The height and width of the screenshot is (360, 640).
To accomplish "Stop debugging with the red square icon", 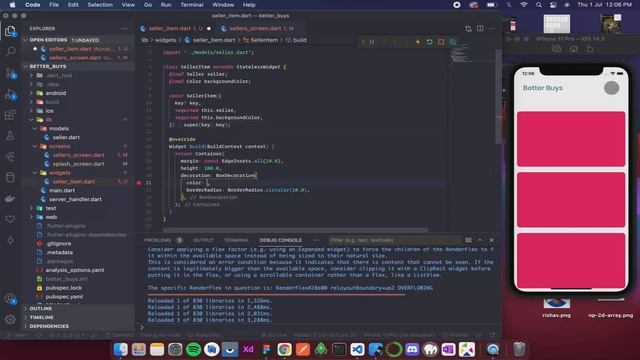I will click(441, 42).
